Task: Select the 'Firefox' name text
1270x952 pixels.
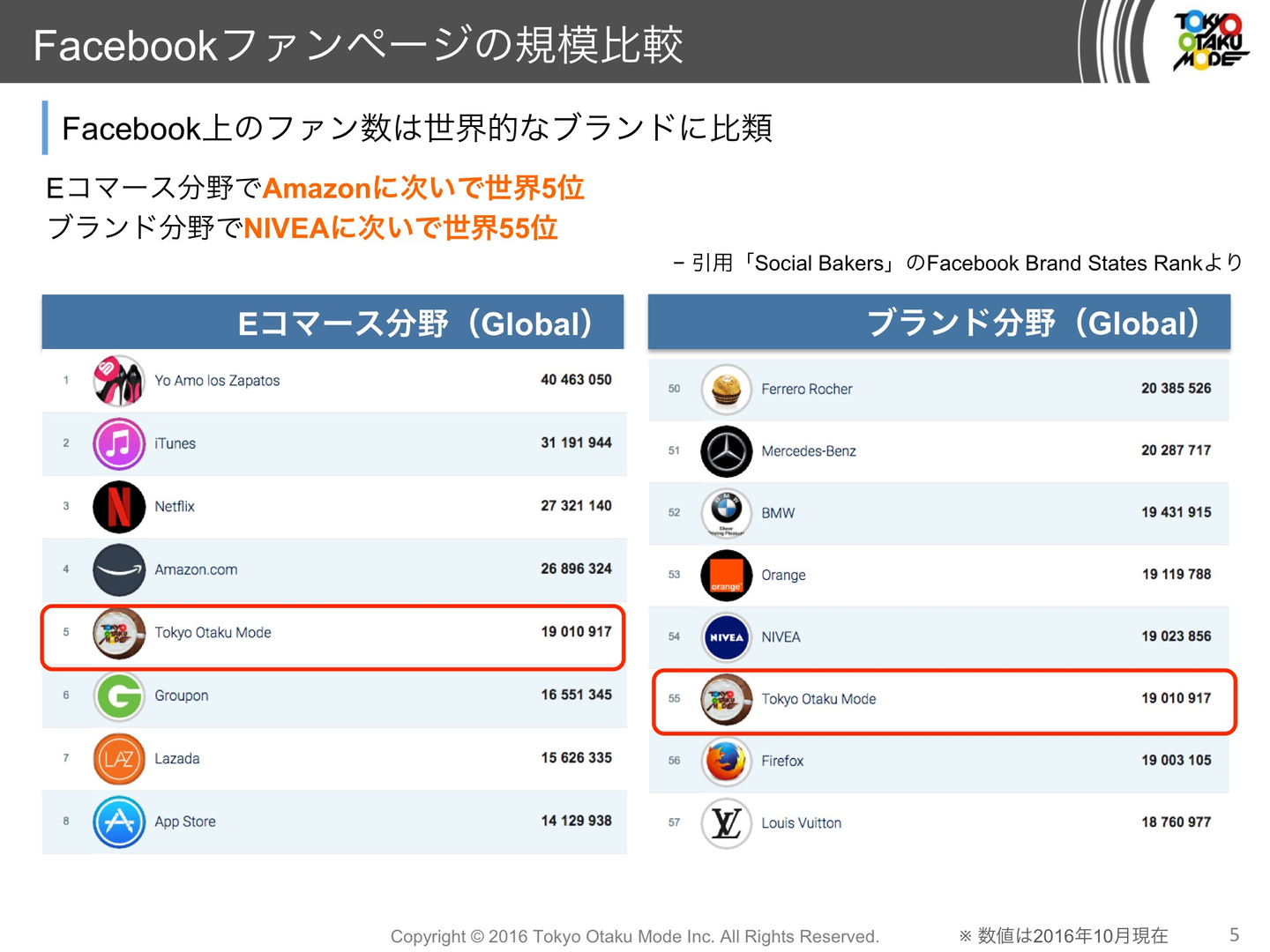Action: (782, 761)
